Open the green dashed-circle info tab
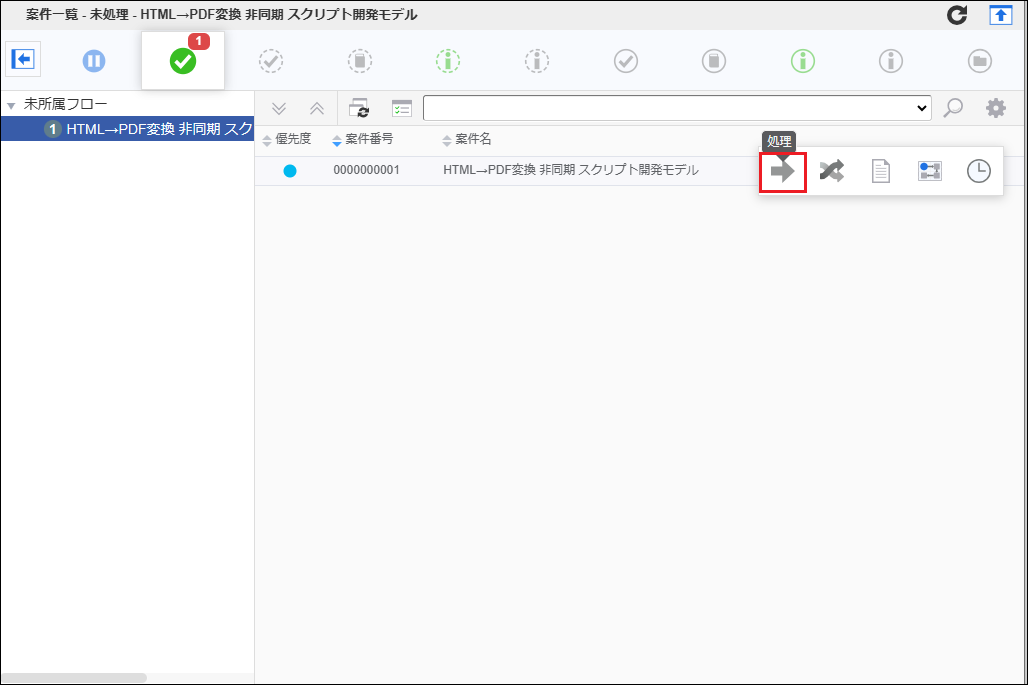Screen dimensions: 1028x685 click(x=448, y=61)
